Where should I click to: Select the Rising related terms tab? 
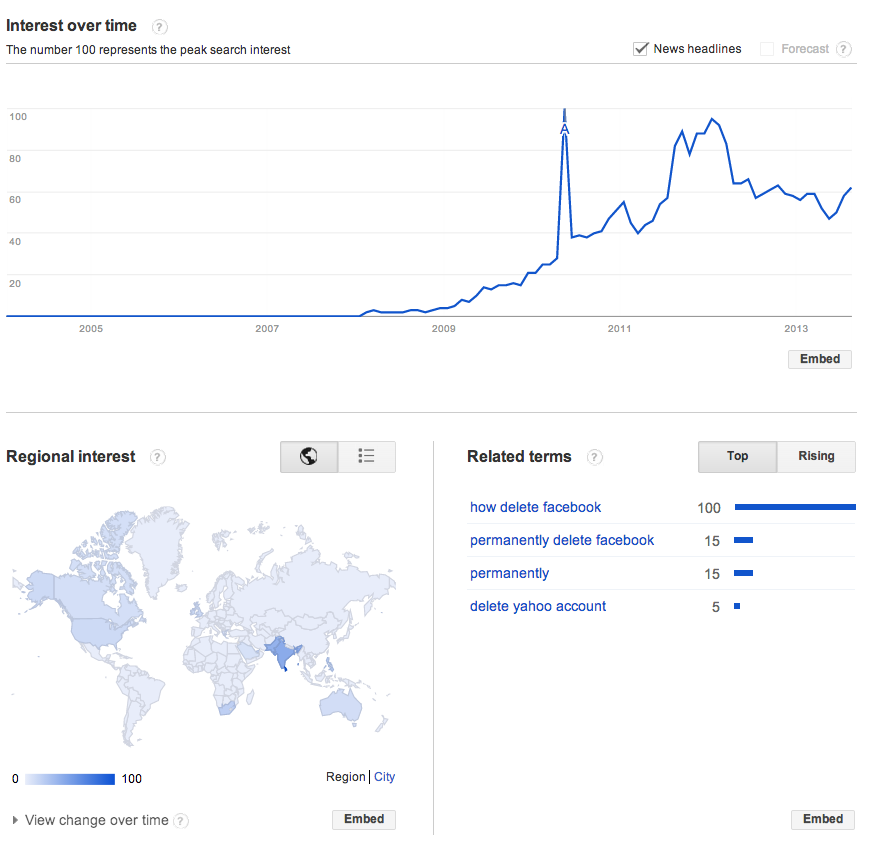coord(816,457)
